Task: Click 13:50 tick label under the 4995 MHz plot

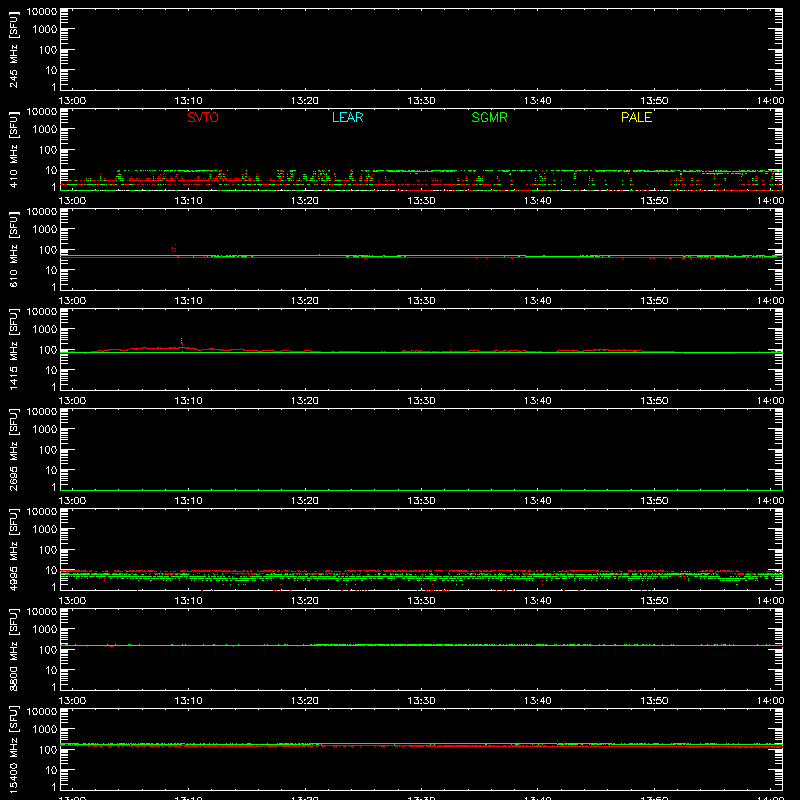Action: coord(654,601)
